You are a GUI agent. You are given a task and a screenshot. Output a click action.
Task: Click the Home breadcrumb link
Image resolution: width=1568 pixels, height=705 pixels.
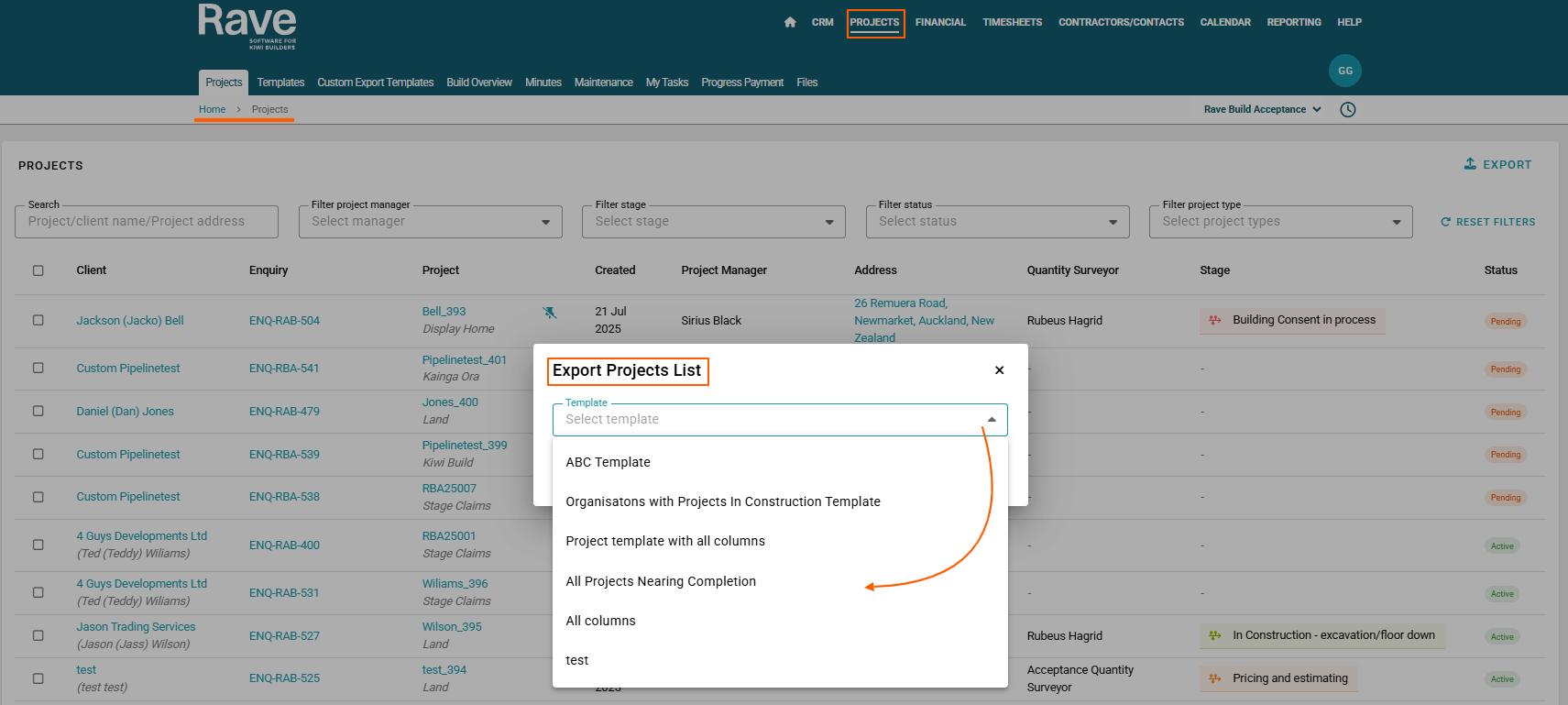[212, 109]
